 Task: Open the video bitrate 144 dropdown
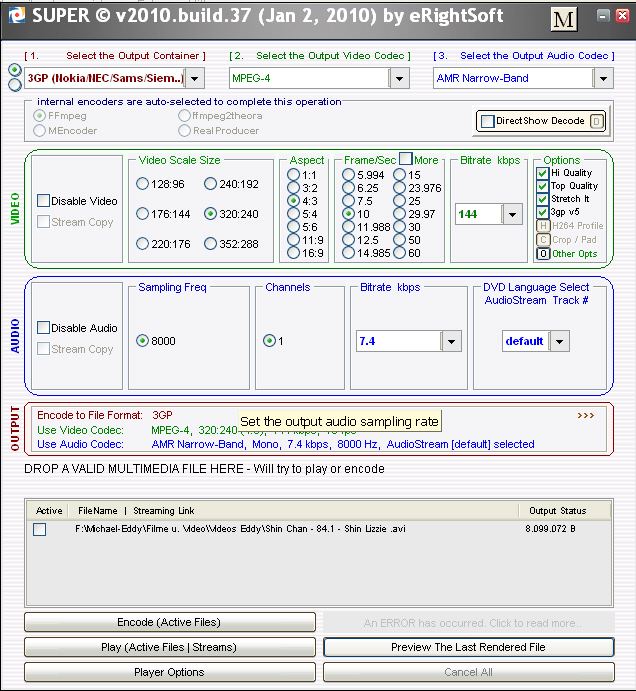coord(512,214)
